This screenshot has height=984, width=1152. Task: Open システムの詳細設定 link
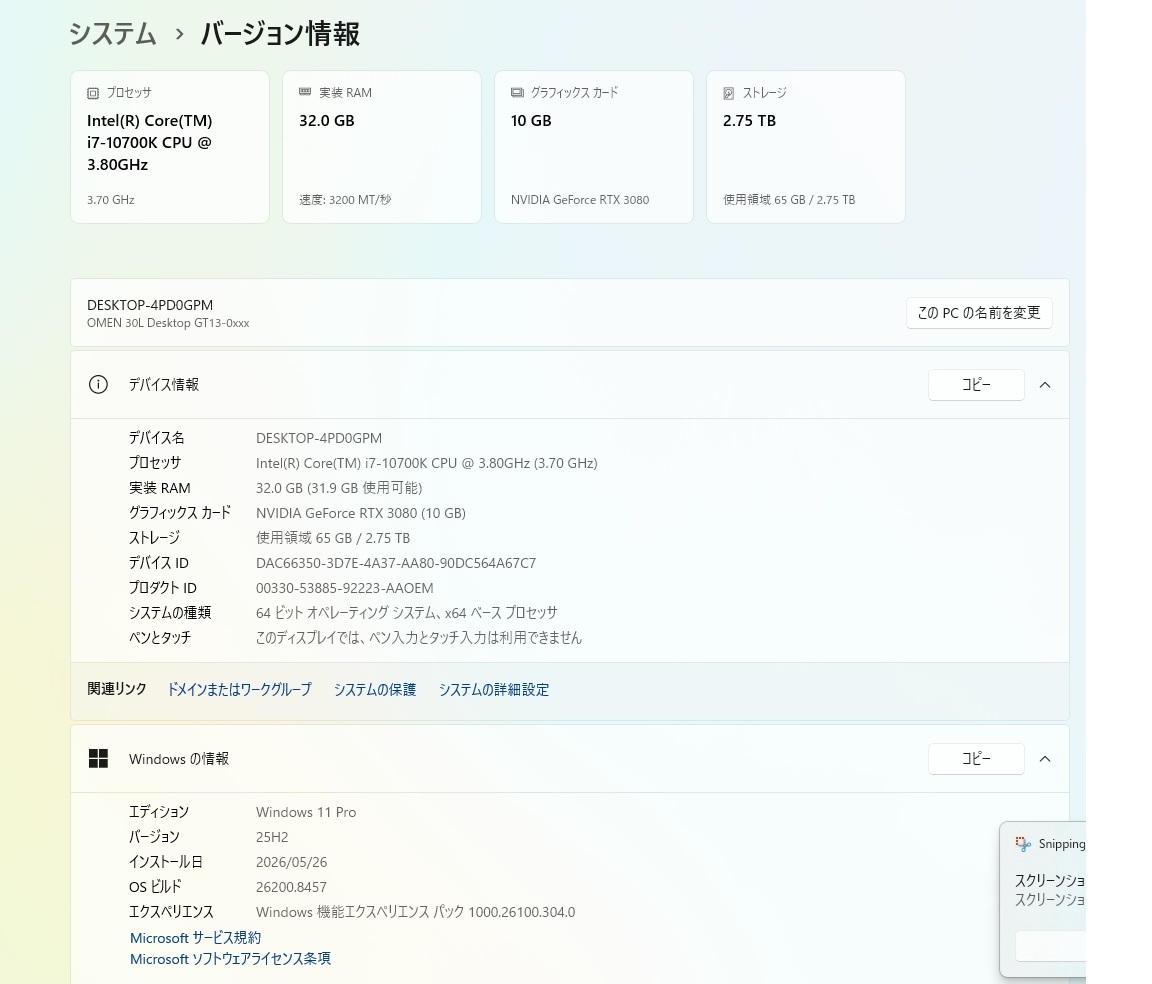click(x=494, y=689)
